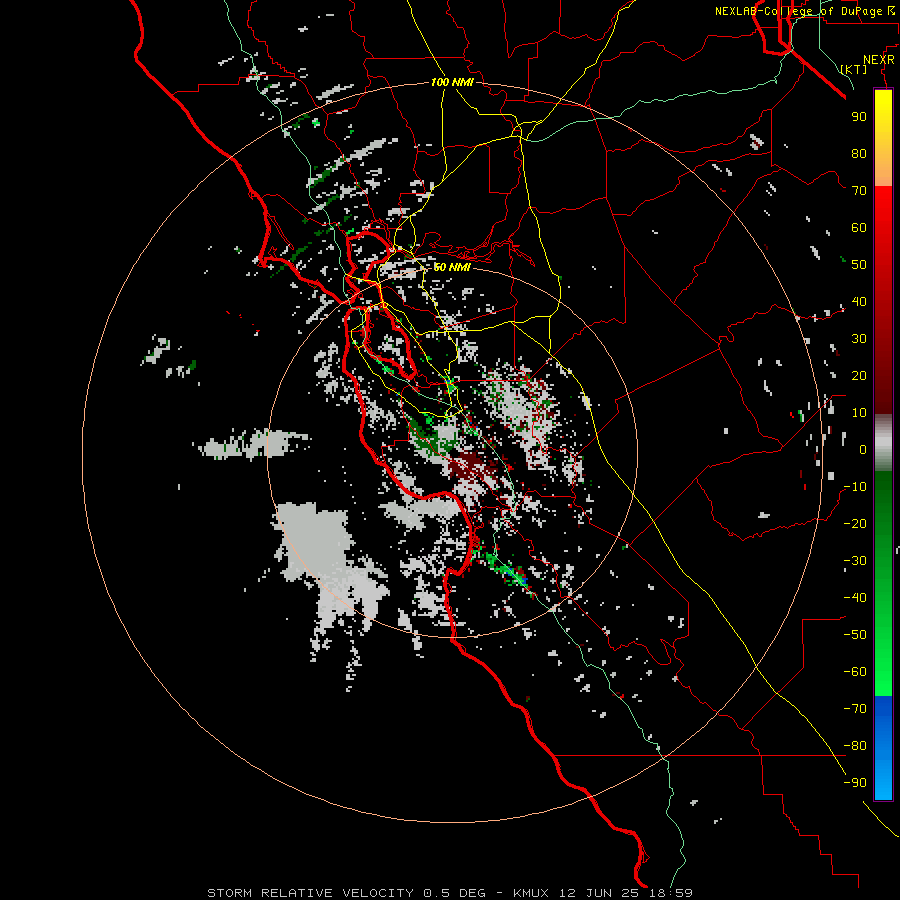Click the "100 NMI" range ring label
Viewport: 900px width, 900px height.
click(452, 83)
